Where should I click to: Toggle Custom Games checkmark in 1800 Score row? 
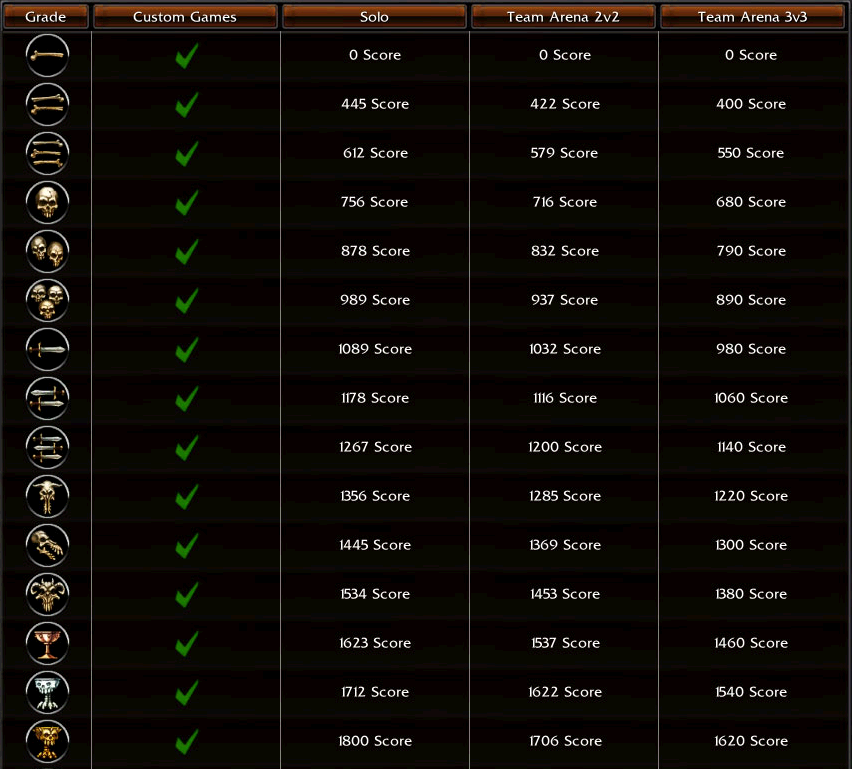point(186,742)
